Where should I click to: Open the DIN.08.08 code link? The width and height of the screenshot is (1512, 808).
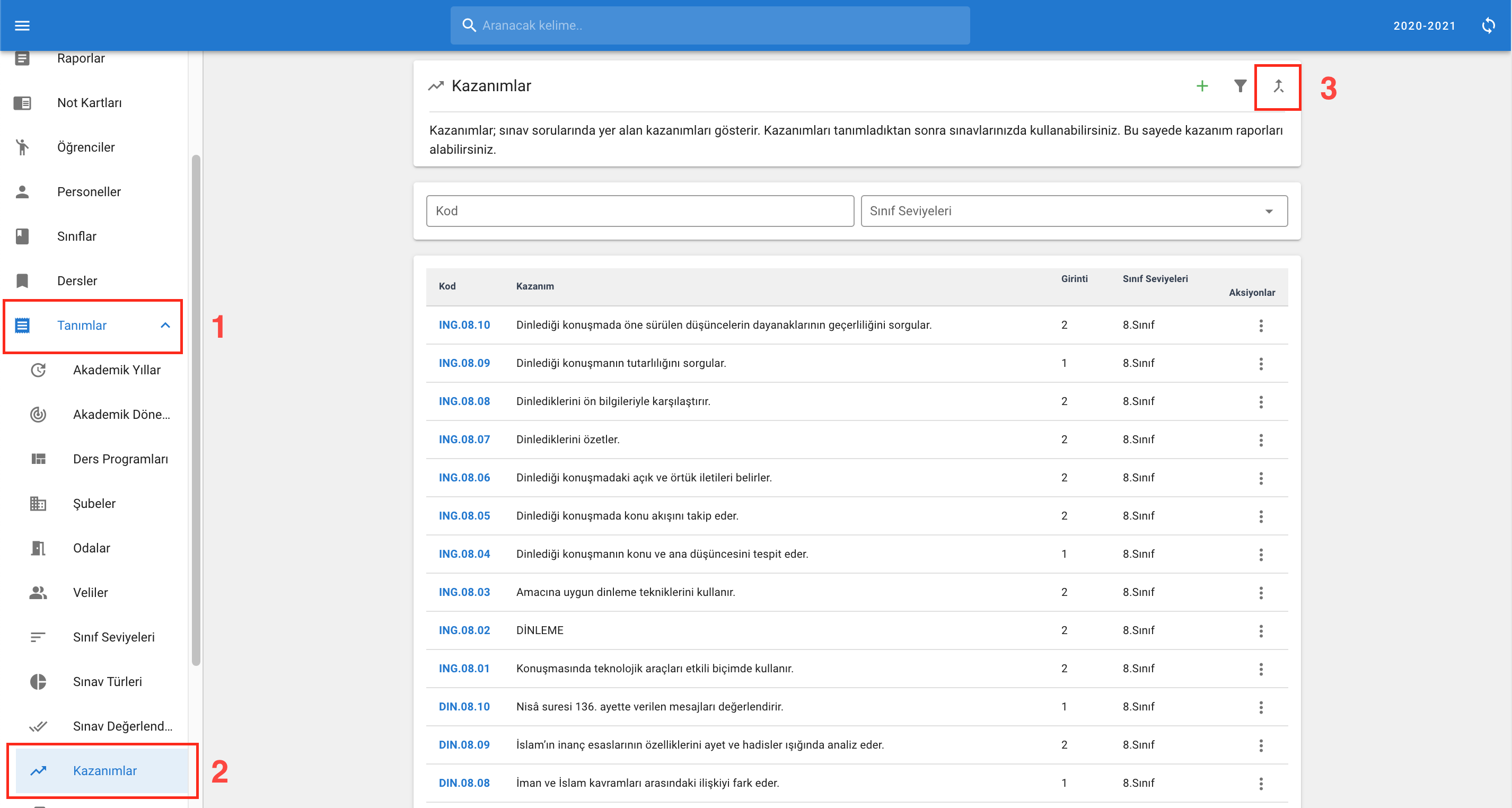[x=464, y=784]
